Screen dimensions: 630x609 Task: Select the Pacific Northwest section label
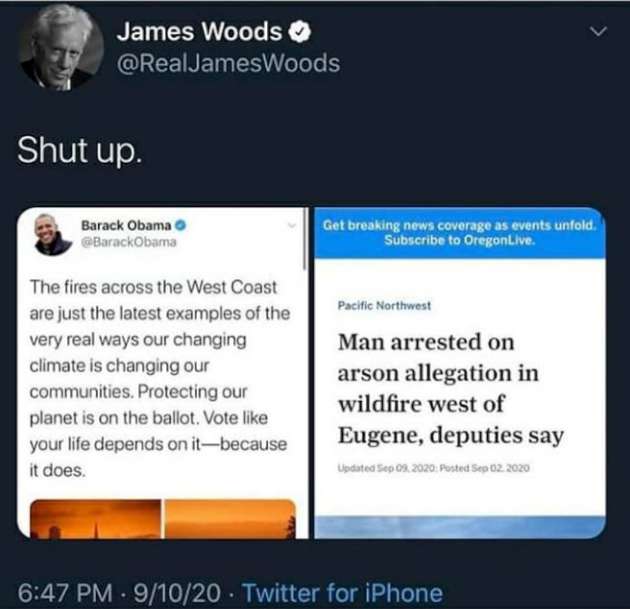click(x=384, y=306)
